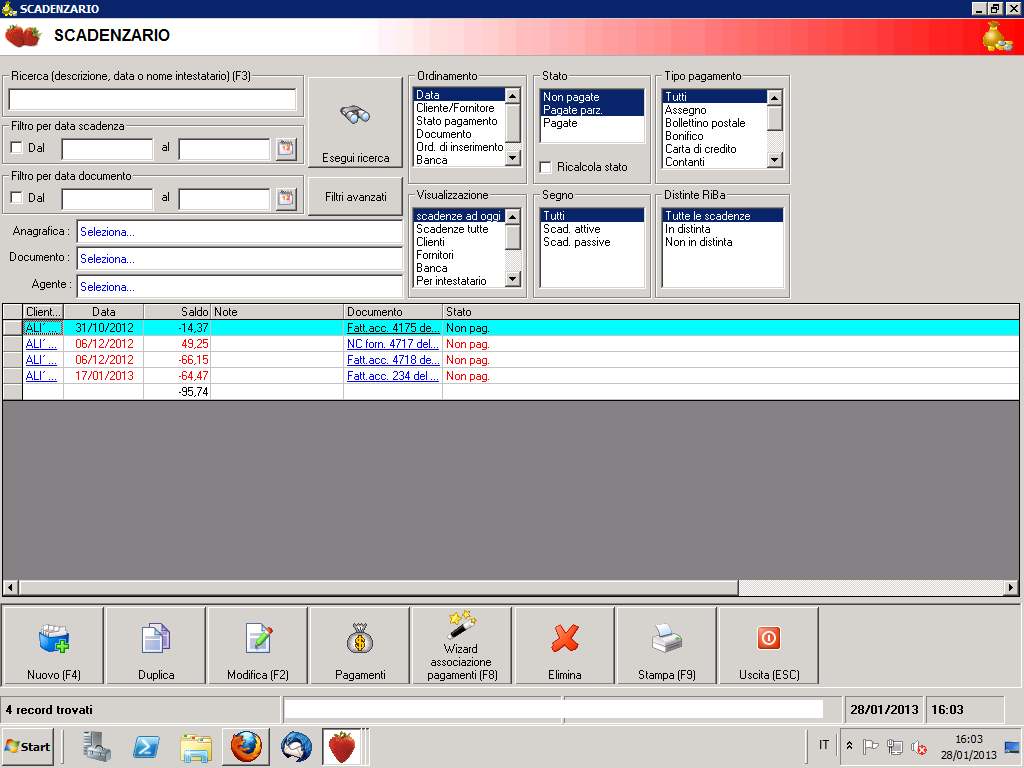Viewport: 1024px width, 768px height.
Task: Open PowerShell from the taskbar
Action: pyautogui.click(x=146, y=746)
